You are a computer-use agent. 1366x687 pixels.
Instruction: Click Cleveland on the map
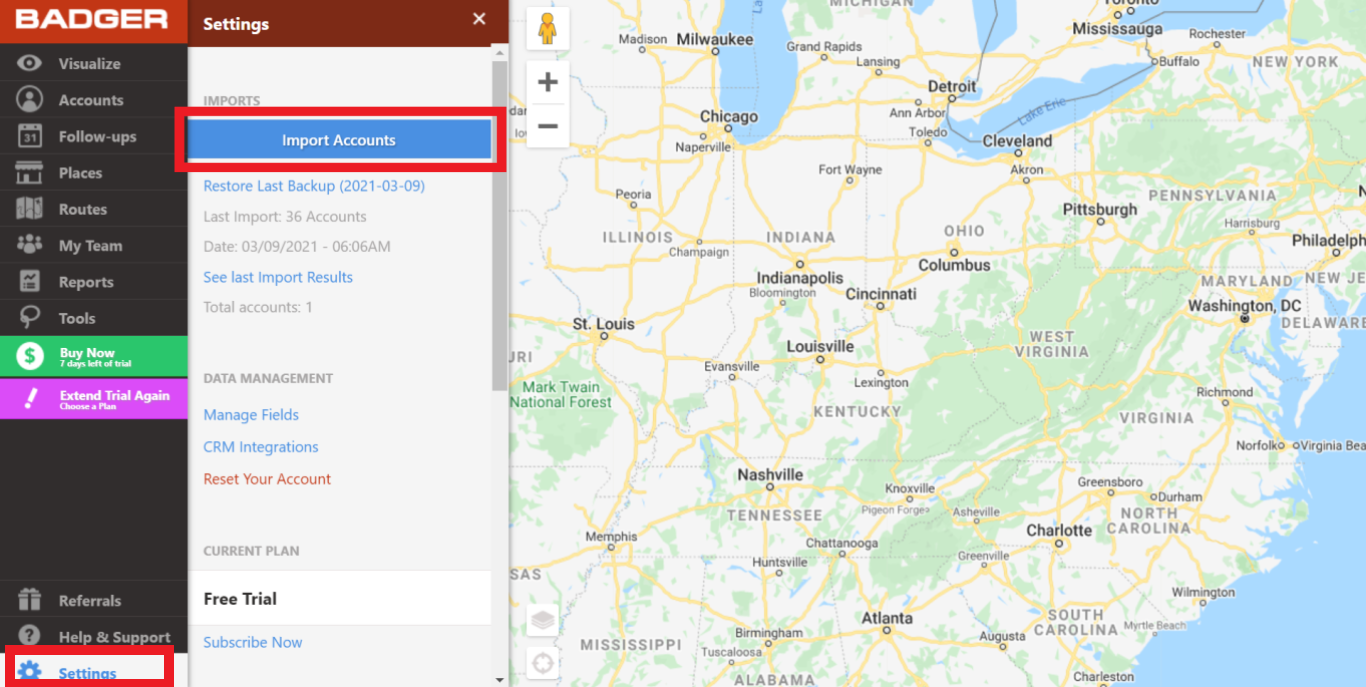pyautogui.click(x=1017, y=141)
